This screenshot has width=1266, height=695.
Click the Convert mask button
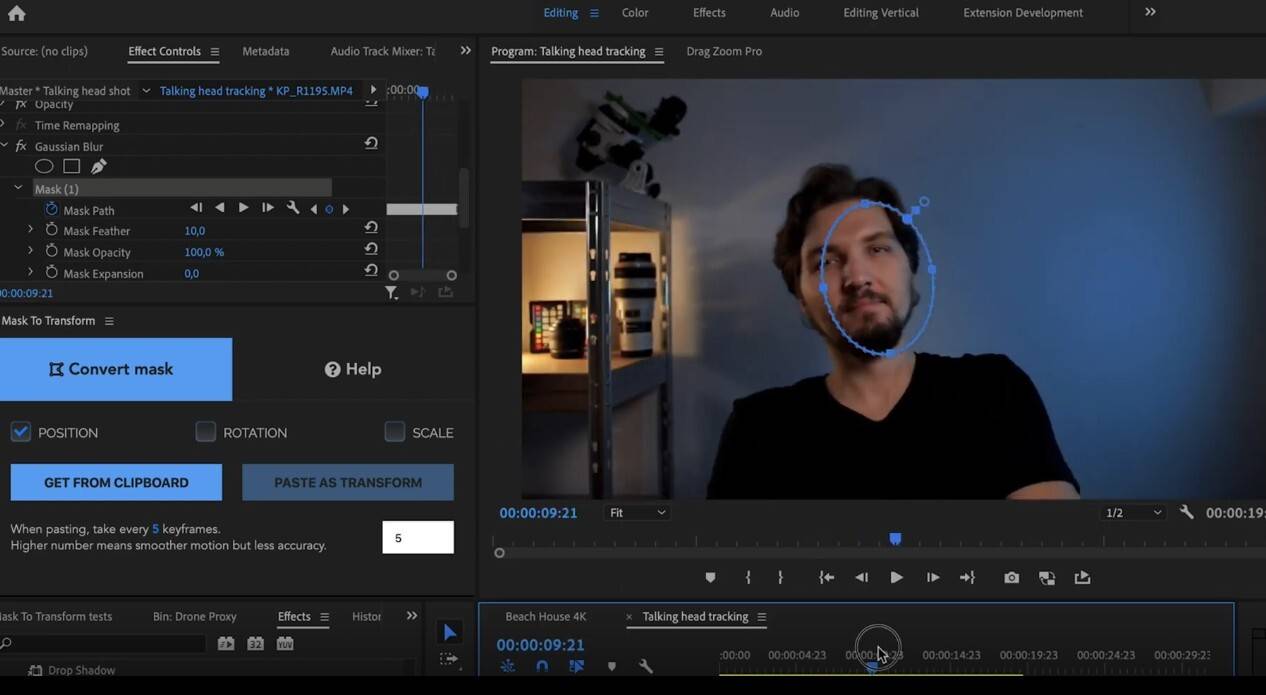pos(116,369)
